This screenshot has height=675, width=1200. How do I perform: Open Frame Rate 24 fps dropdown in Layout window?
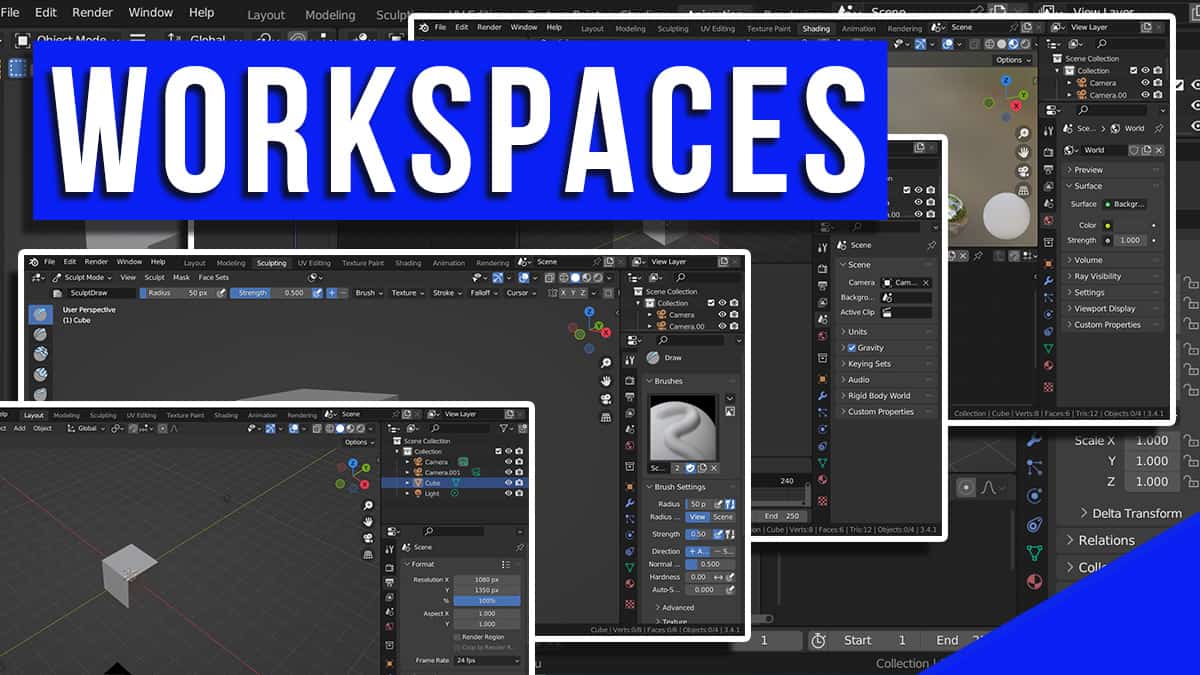[488, 660]
